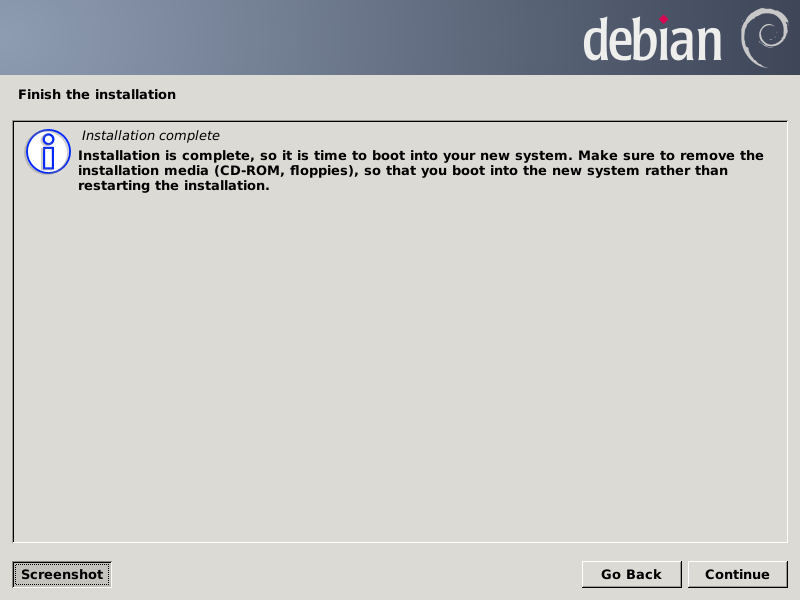
Task: Click the blue information icon
Action: pyautogui.click(x=48, y=152)
